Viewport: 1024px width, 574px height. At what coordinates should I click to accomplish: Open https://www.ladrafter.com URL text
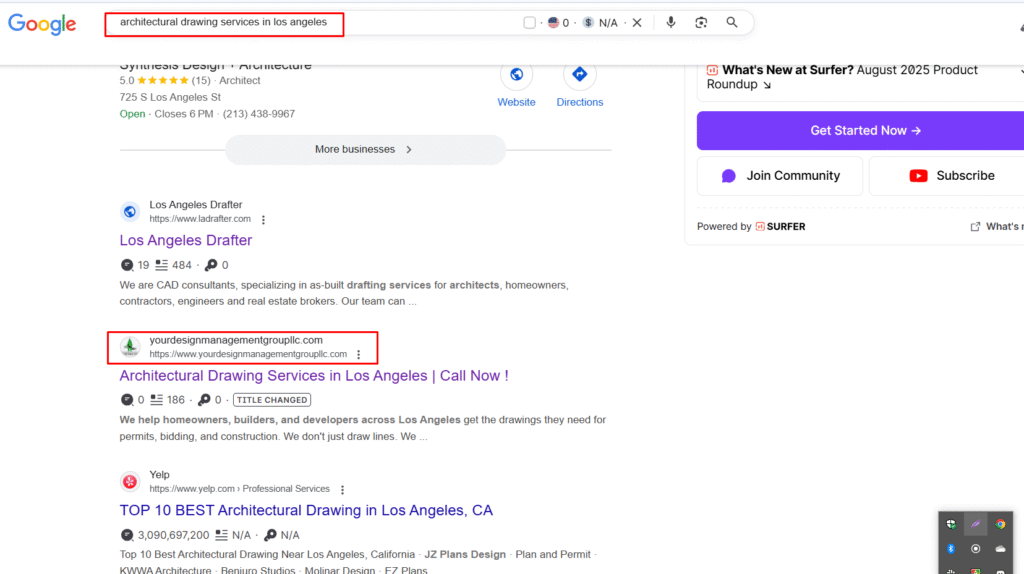tap(200, 219)
